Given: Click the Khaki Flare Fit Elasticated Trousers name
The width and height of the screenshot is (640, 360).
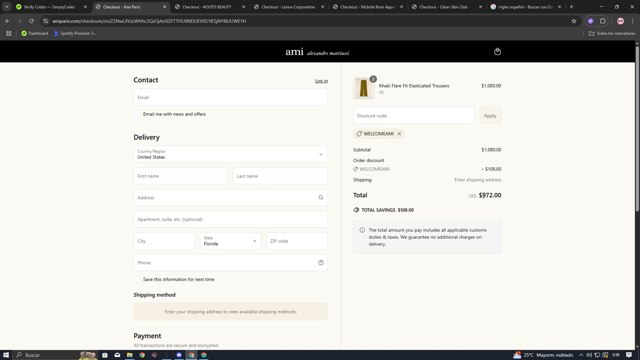Looking at the screenshot, I should tap(414, 86).
